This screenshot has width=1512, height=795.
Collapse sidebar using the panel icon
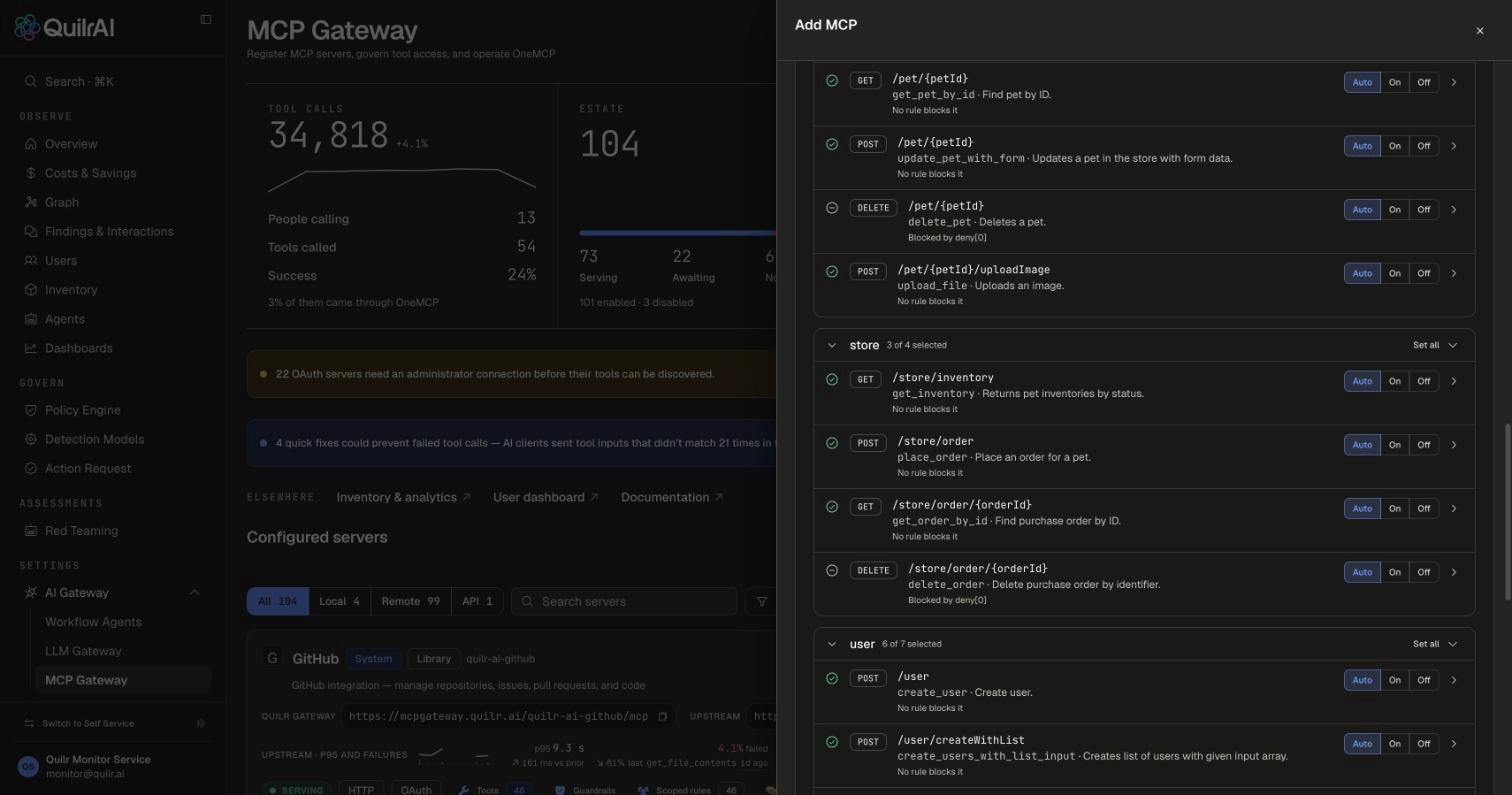(206, 19)
